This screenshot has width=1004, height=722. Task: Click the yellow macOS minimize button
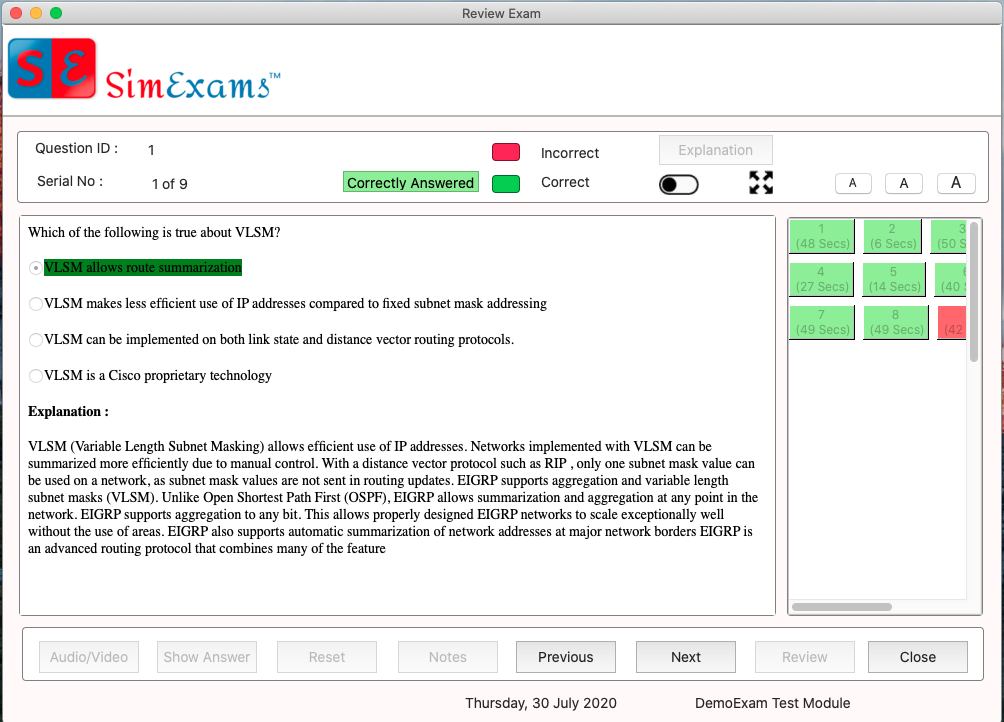click(36, 13)
